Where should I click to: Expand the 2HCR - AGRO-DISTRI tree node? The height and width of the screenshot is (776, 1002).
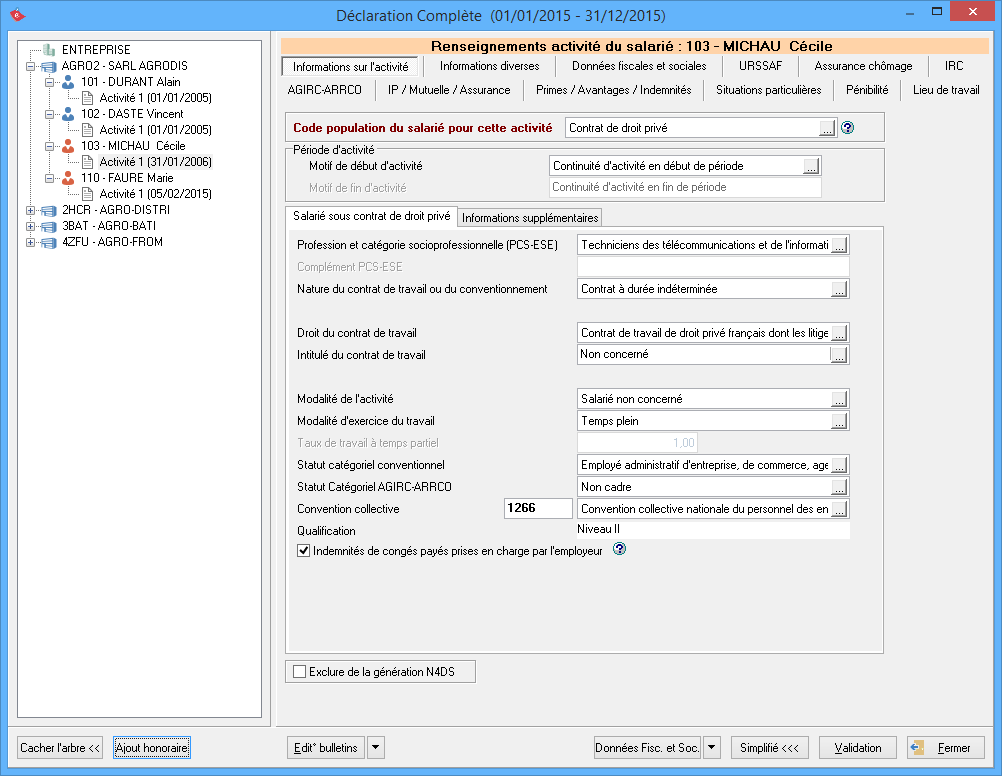click(31, 210)
